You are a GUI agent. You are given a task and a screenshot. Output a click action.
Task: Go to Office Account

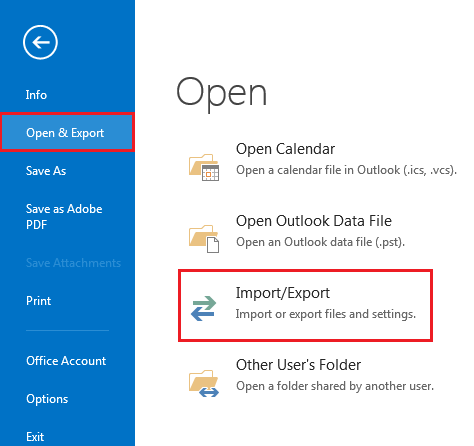click(66, 361)
